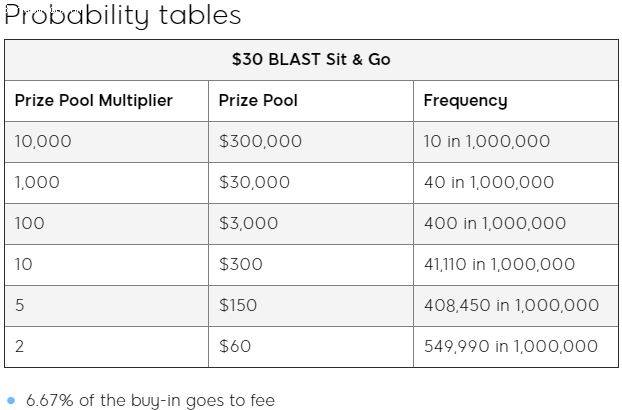Click the 'Probability tables' heading
This screenshot has width=622, height=410.
[x=122, y=15]
